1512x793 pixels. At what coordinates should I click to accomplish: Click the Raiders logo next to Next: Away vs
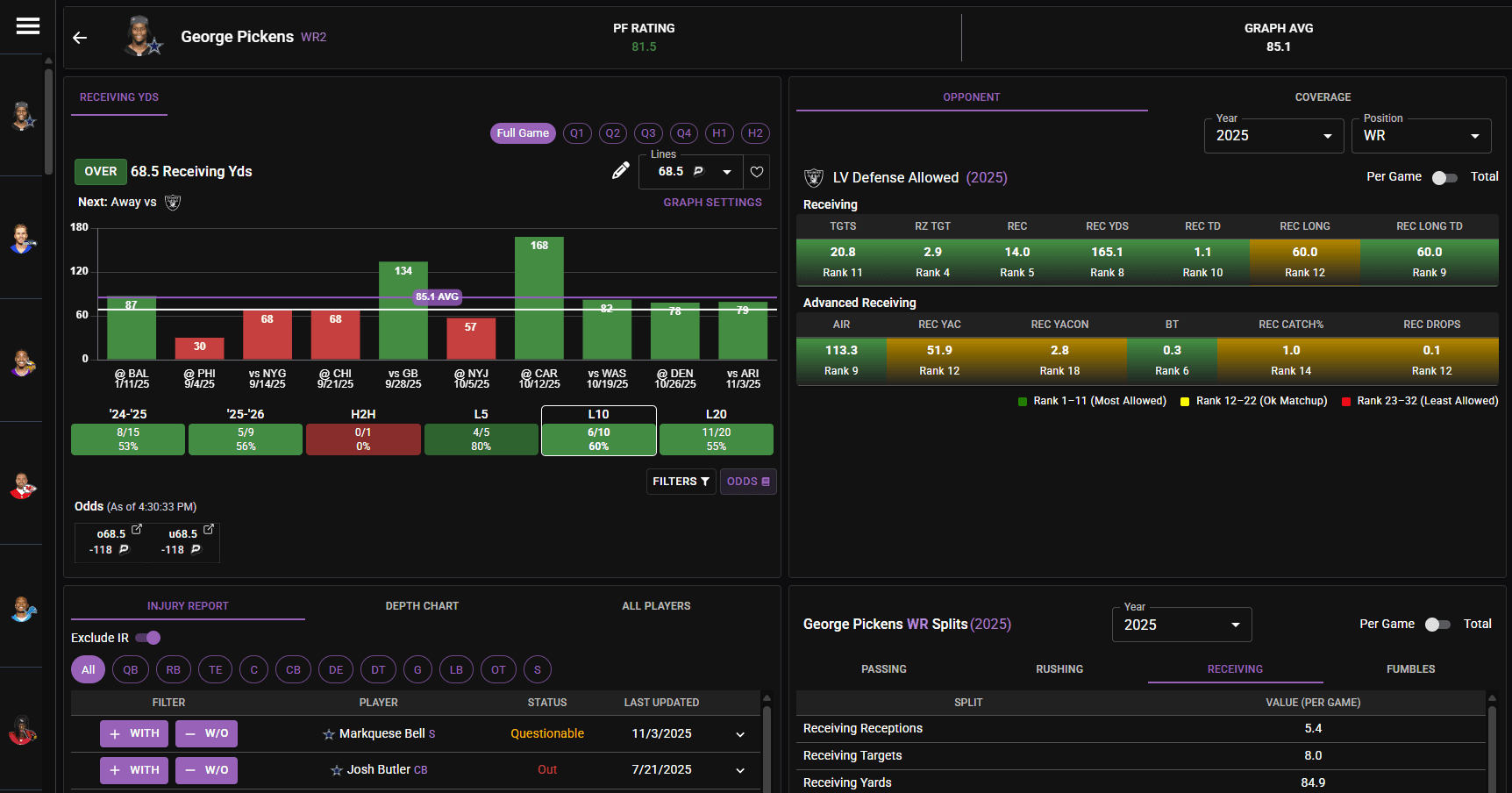(x=173, y=202)
